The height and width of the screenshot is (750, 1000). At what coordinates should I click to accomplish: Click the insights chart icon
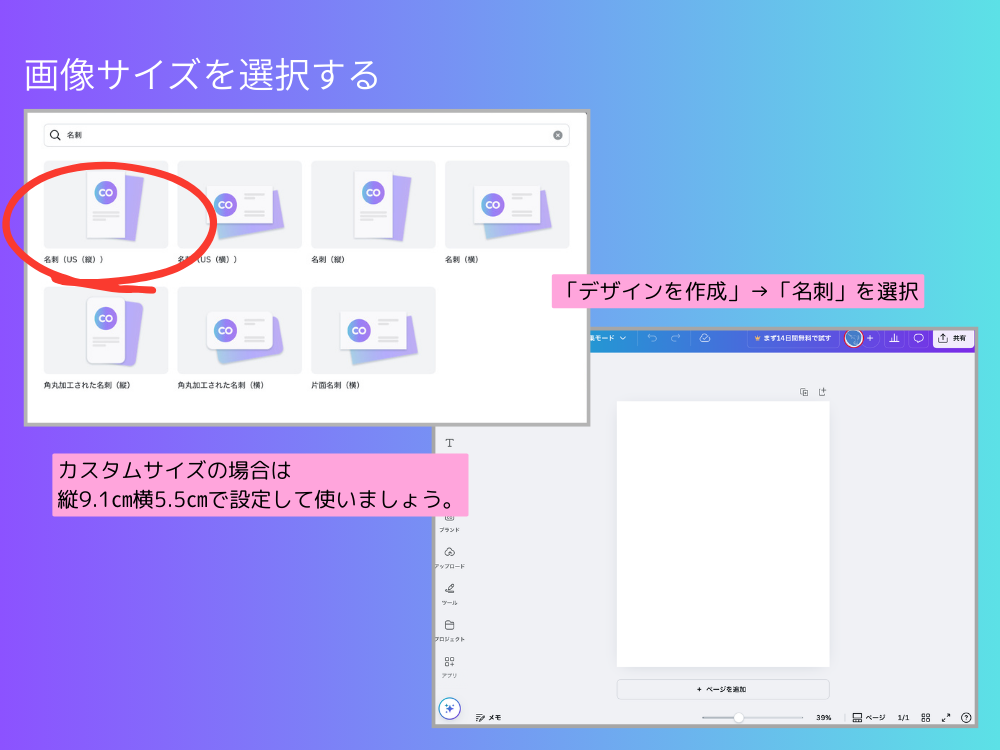pos(893,339)
